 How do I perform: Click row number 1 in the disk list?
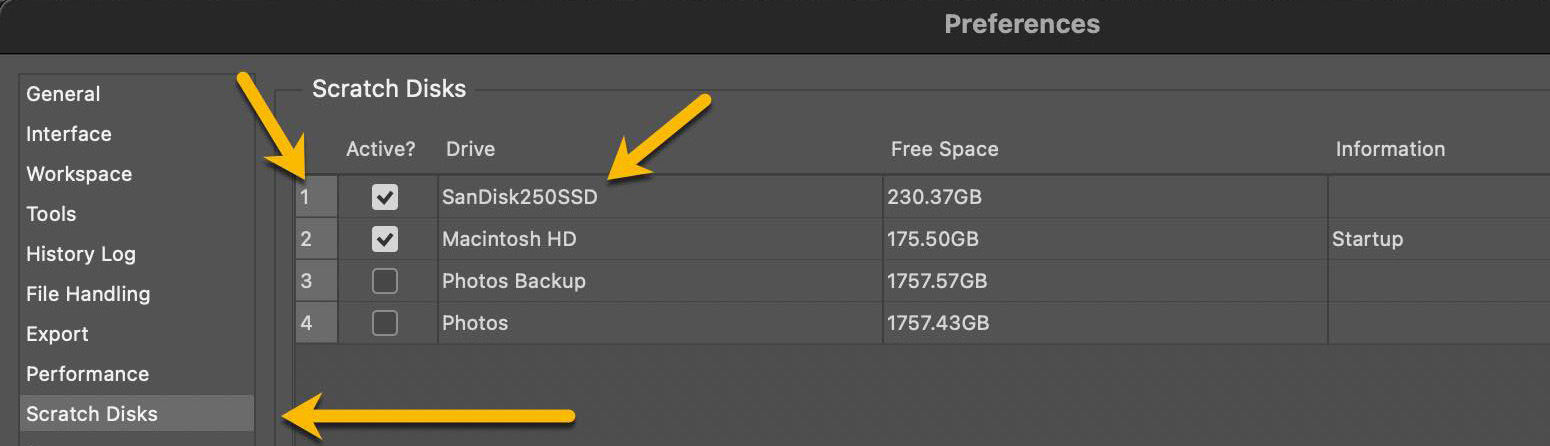pos(306,197)
